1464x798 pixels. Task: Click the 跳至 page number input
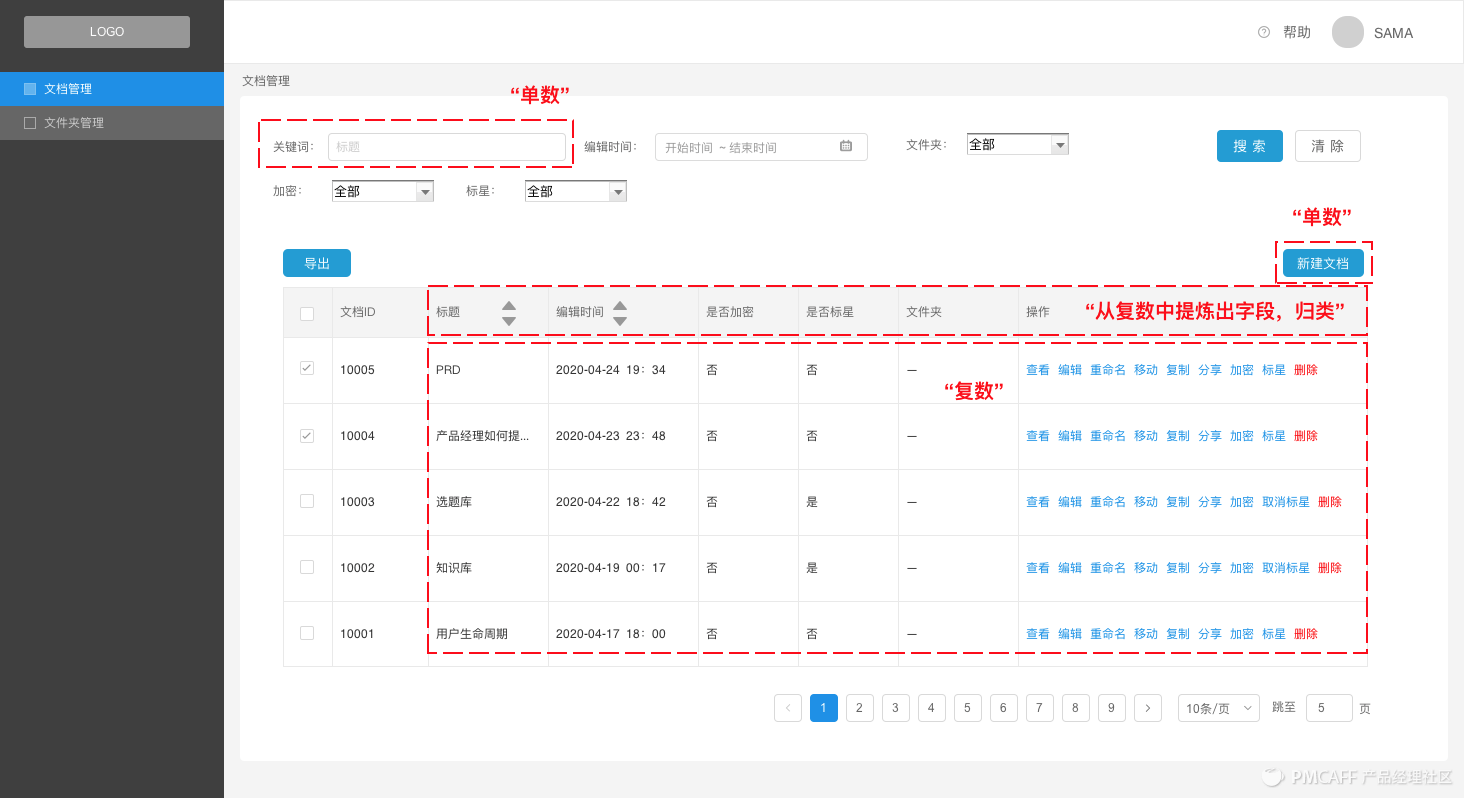(1329, 708)
